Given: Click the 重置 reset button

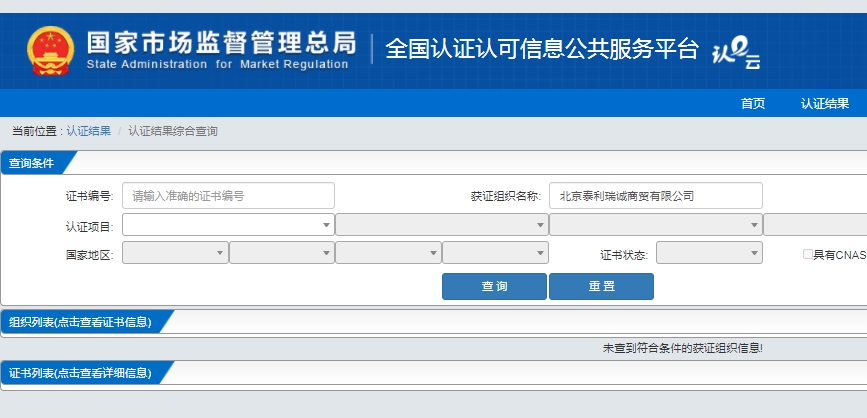Looking at the screenshot, I should (602, 286).
